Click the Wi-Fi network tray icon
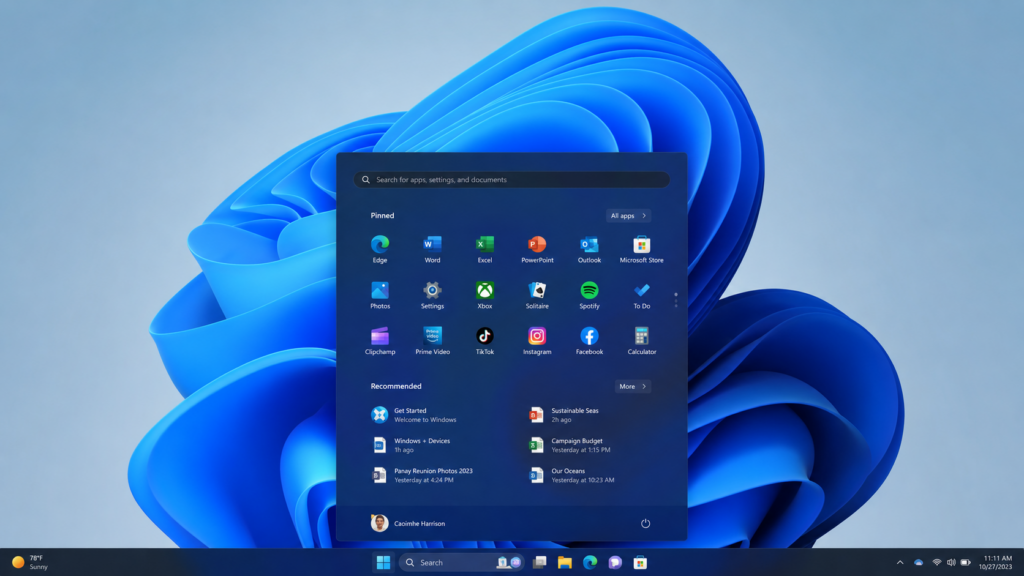The image size is (1024, 576). [936, 562]
